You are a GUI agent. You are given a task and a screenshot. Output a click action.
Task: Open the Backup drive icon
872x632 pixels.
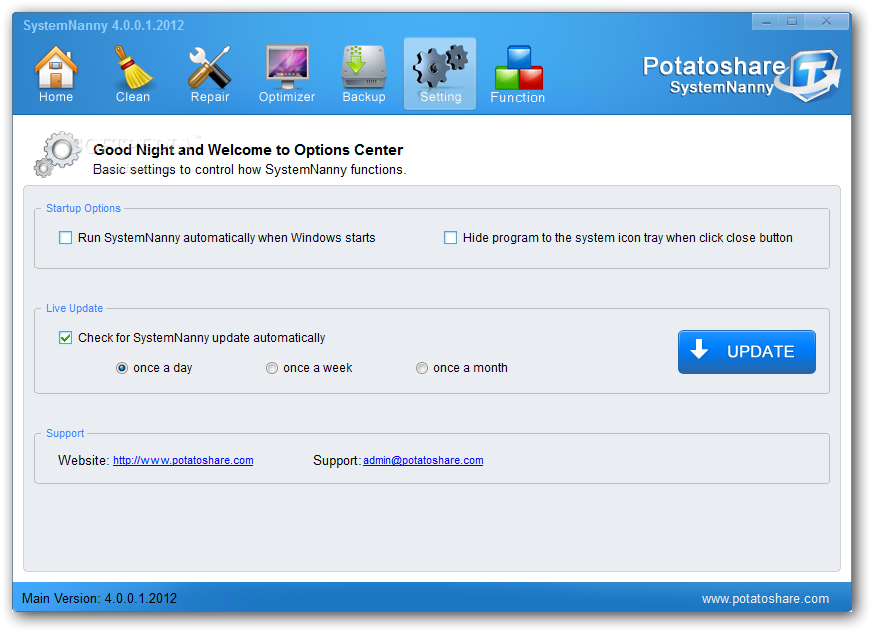pyautogui.click(x=364, y=73)
